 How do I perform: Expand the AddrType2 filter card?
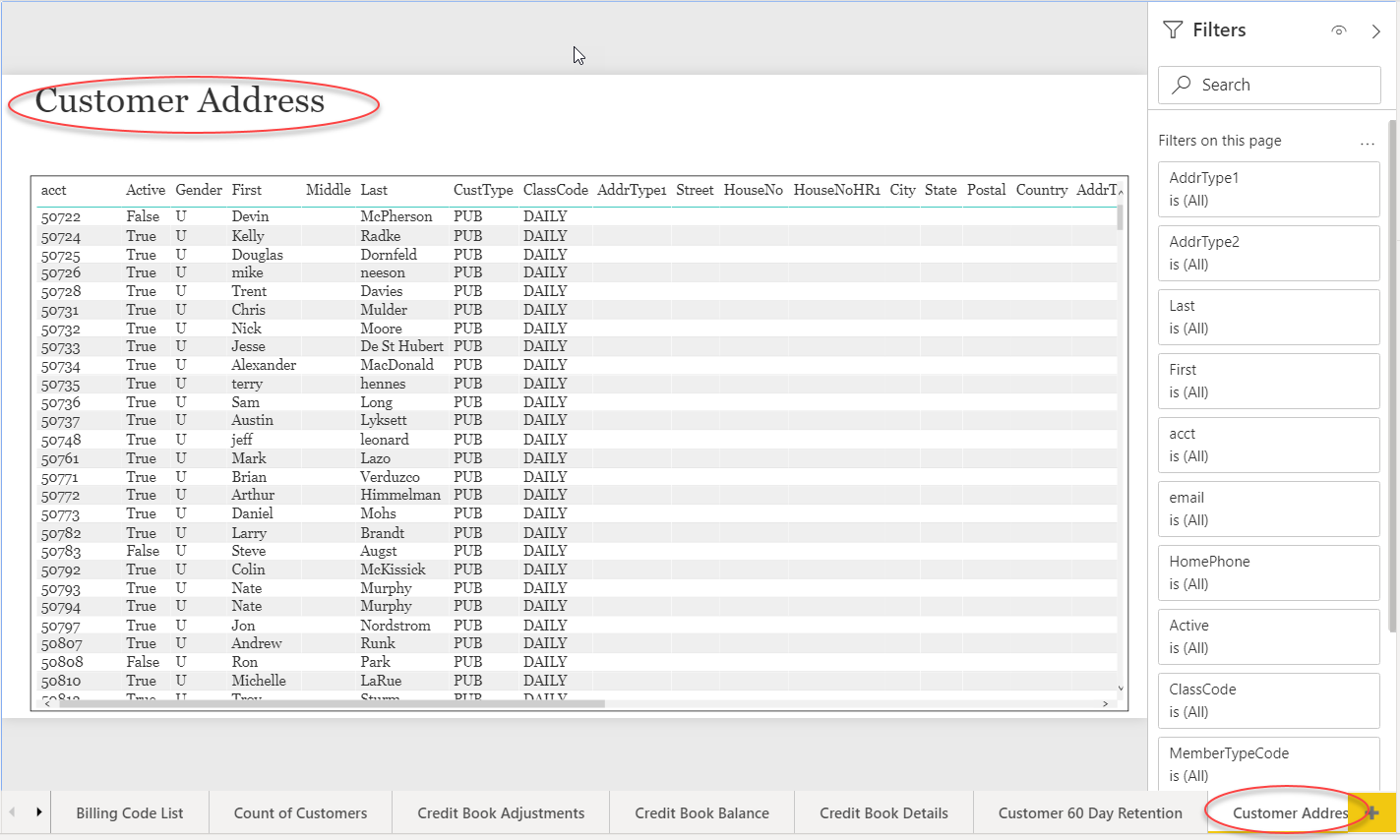(1269, 253)
